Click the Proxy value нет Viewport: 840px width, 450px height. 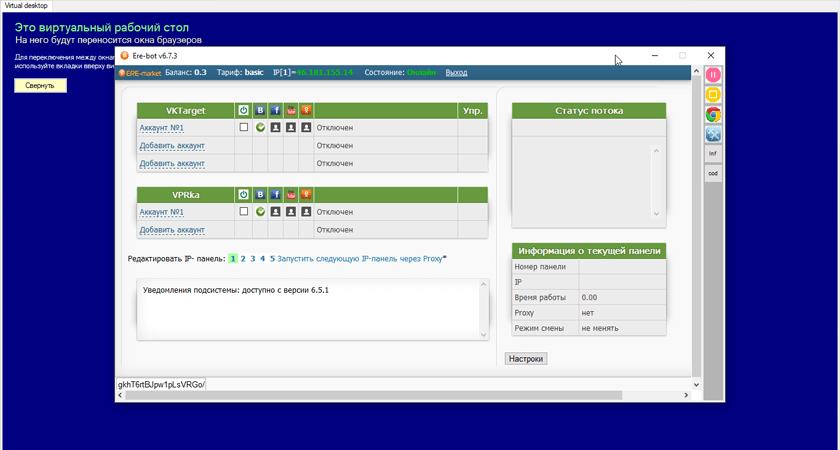click(x=587, y=313)
